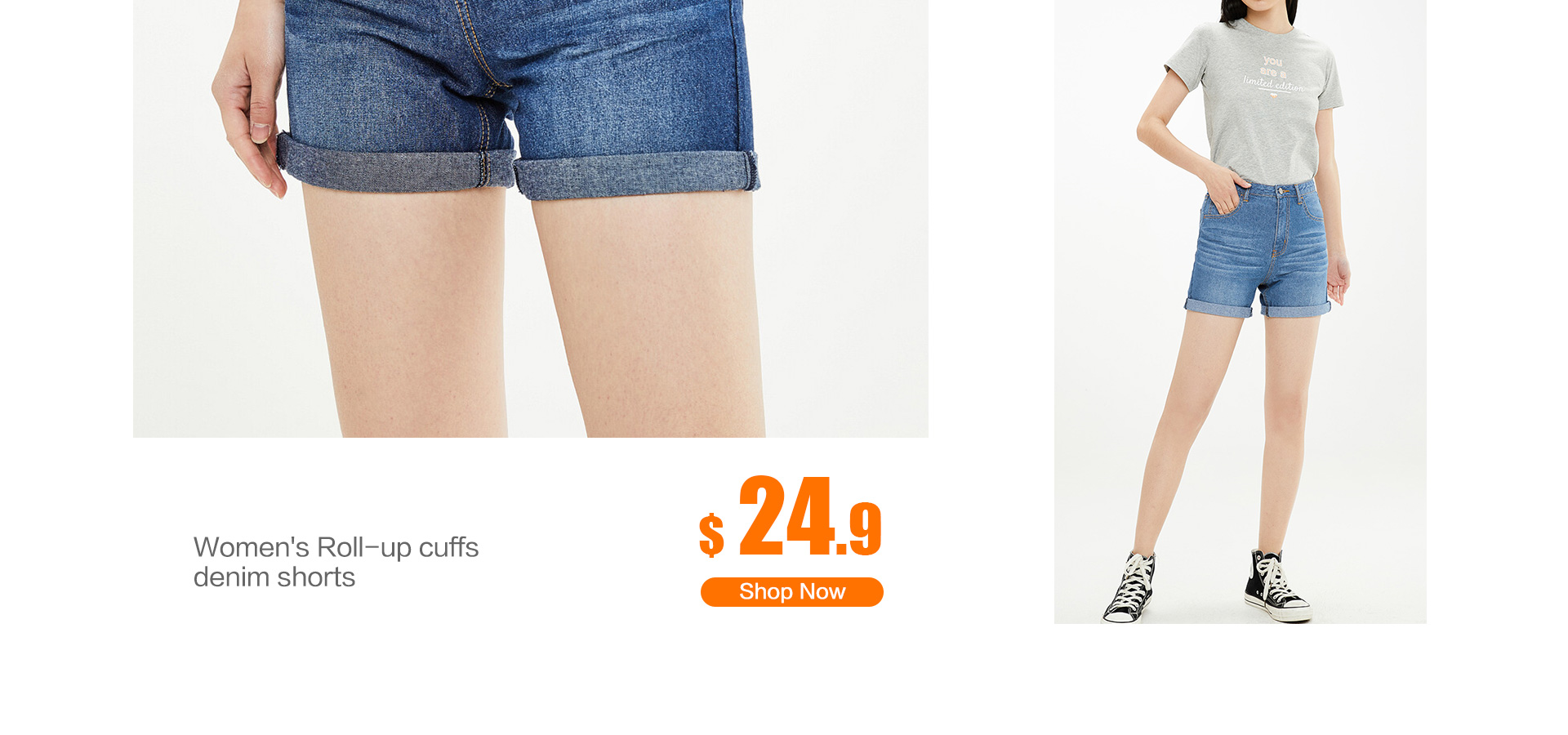Click the model's left black high-top sneaker
Image resolution: width=1568 pixels, height=735 pixels.
1130,588
